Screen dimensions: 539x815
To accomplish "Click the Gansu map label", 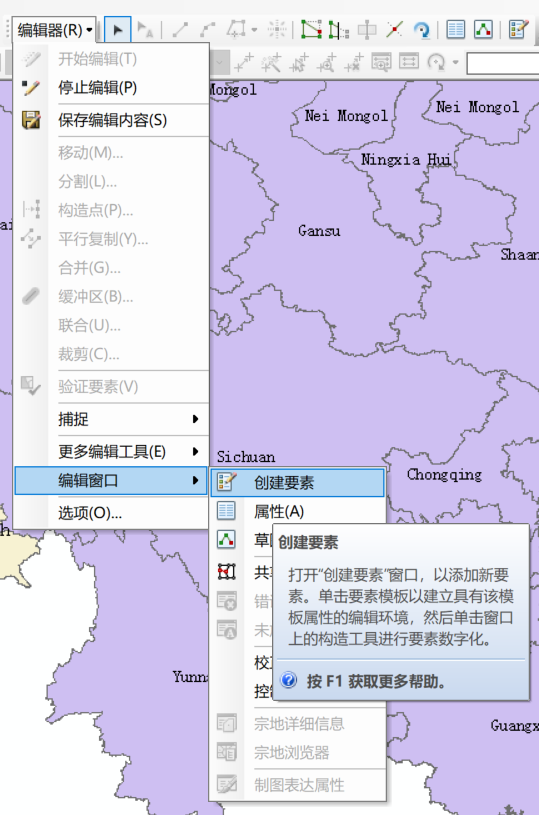I will coord(319,231).
